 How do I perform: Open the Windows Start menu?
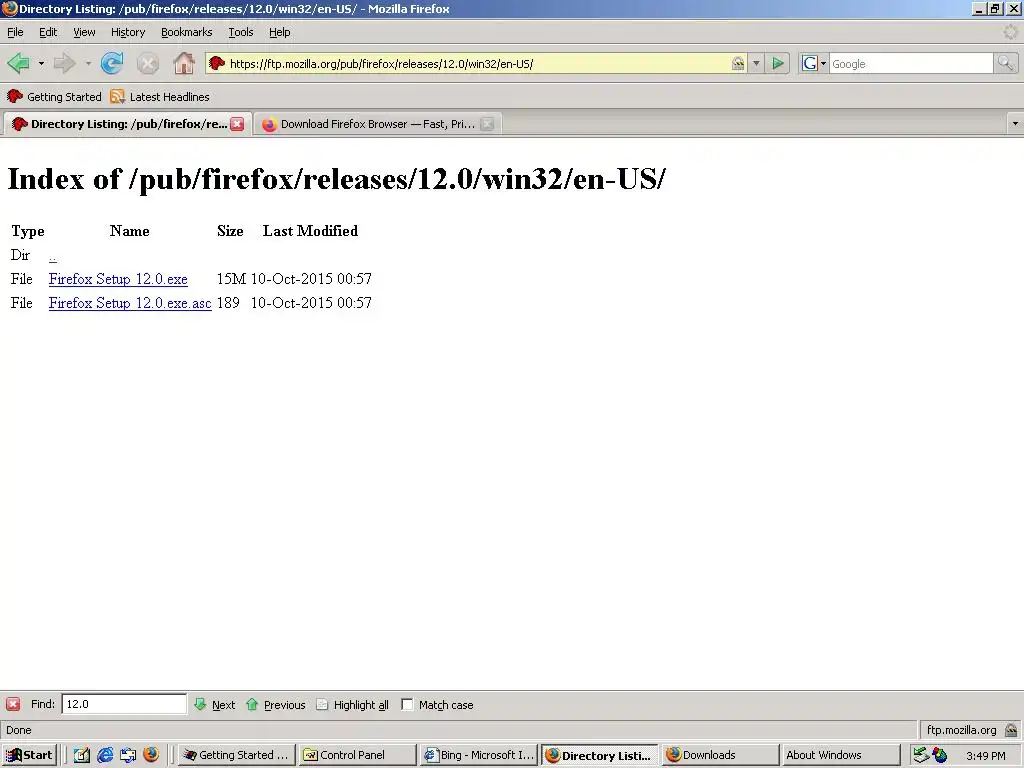[x=29, y=755]
